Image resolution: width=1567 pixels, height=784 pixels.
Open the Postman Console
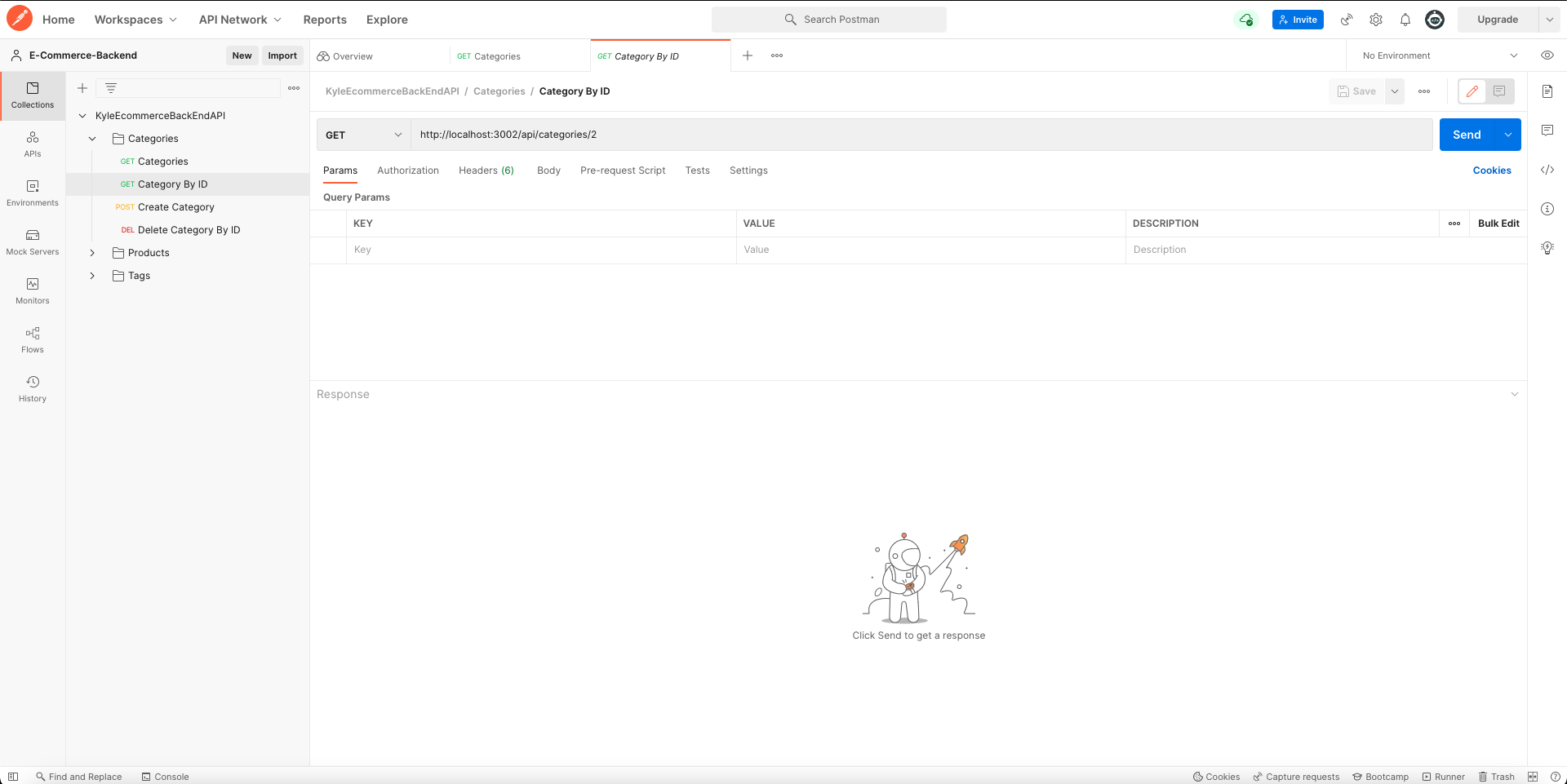[166, 777]
